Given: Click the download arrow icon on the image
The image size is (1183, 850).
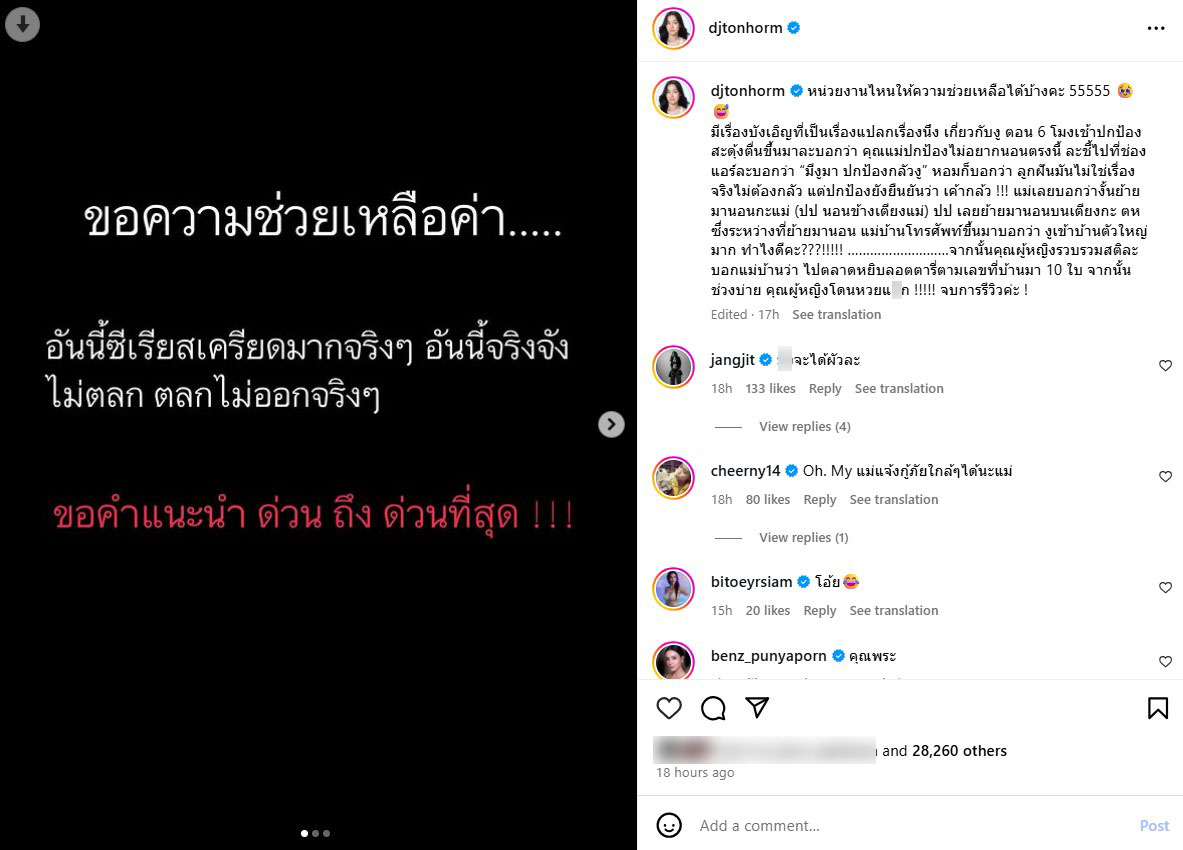Looking at the screenshot, I should (x=23, y=25).
